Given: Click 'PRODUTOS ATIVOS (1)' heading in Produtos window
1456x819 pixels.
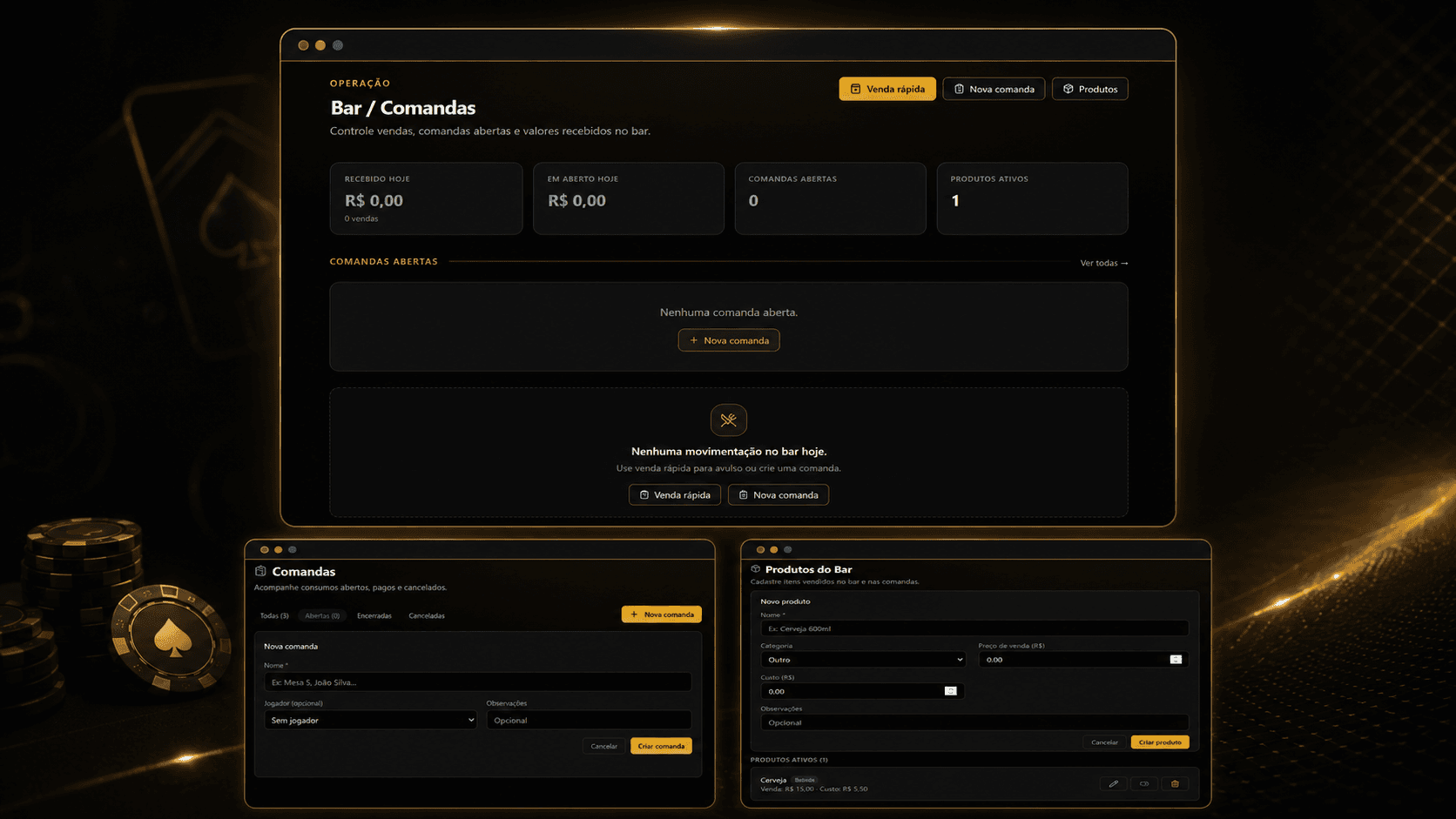Looking at the screenshot, I should (x=789, y=760).
